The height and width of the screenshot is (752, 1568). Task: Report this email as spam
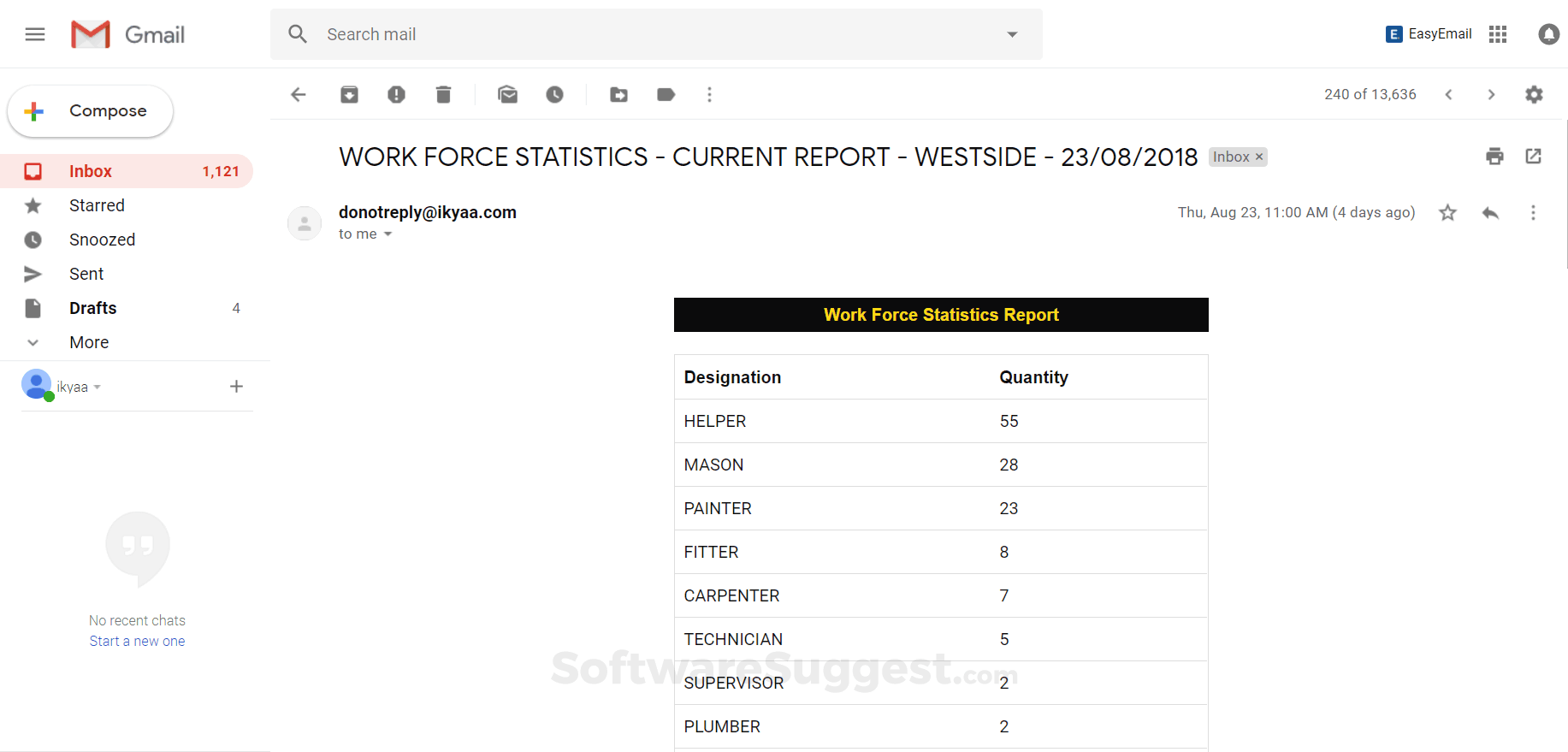coord(396,94)
